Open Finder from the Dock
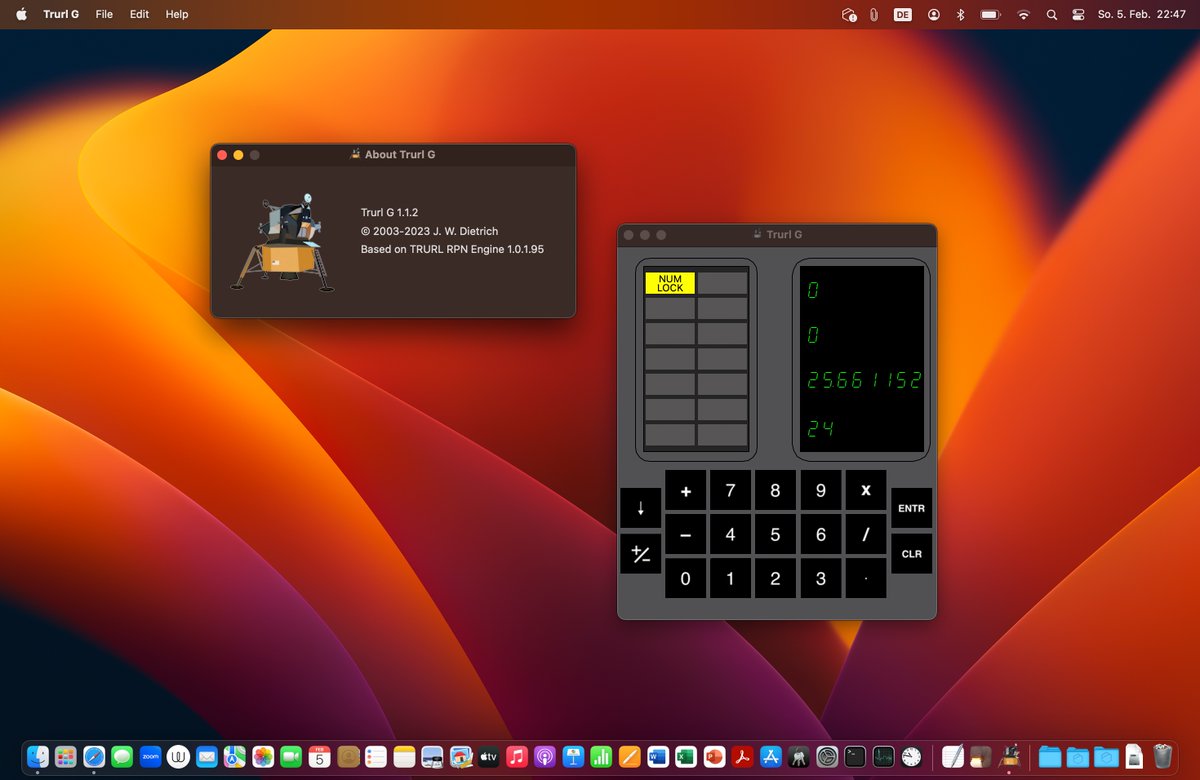Viewport: 1200px width, 780px height. coord(38,756)
